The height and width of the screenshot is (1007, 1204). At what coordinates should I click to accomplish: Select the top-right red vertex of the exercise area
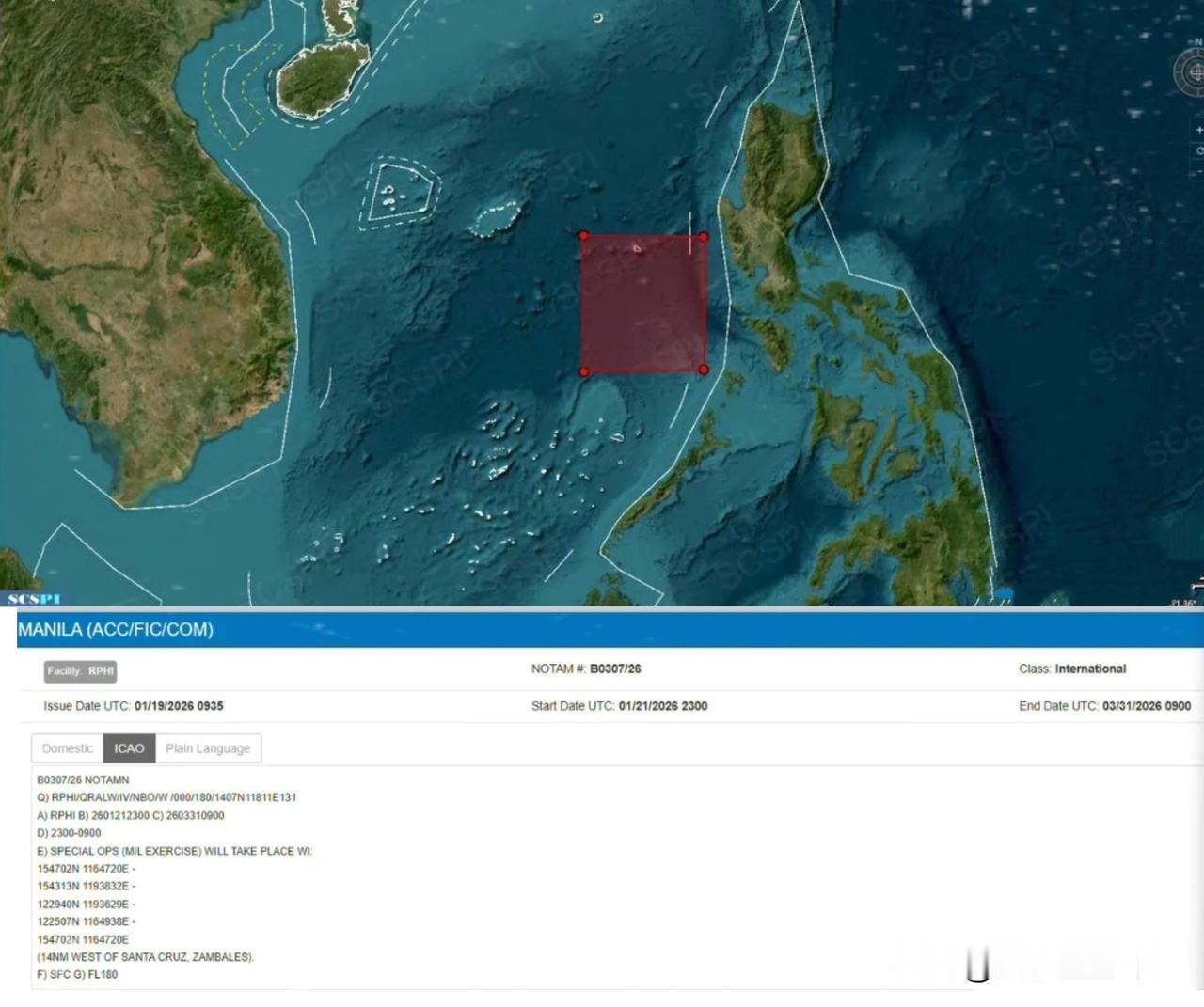pyautogui.click(x=704, y=237)
